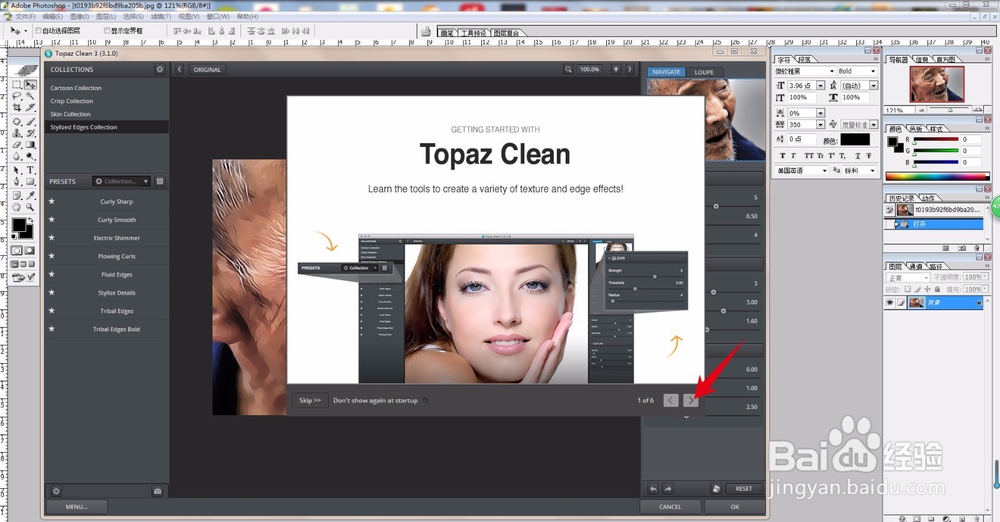
Task: Click the ORIGINAL view button
Action: [x=207, y=69]
